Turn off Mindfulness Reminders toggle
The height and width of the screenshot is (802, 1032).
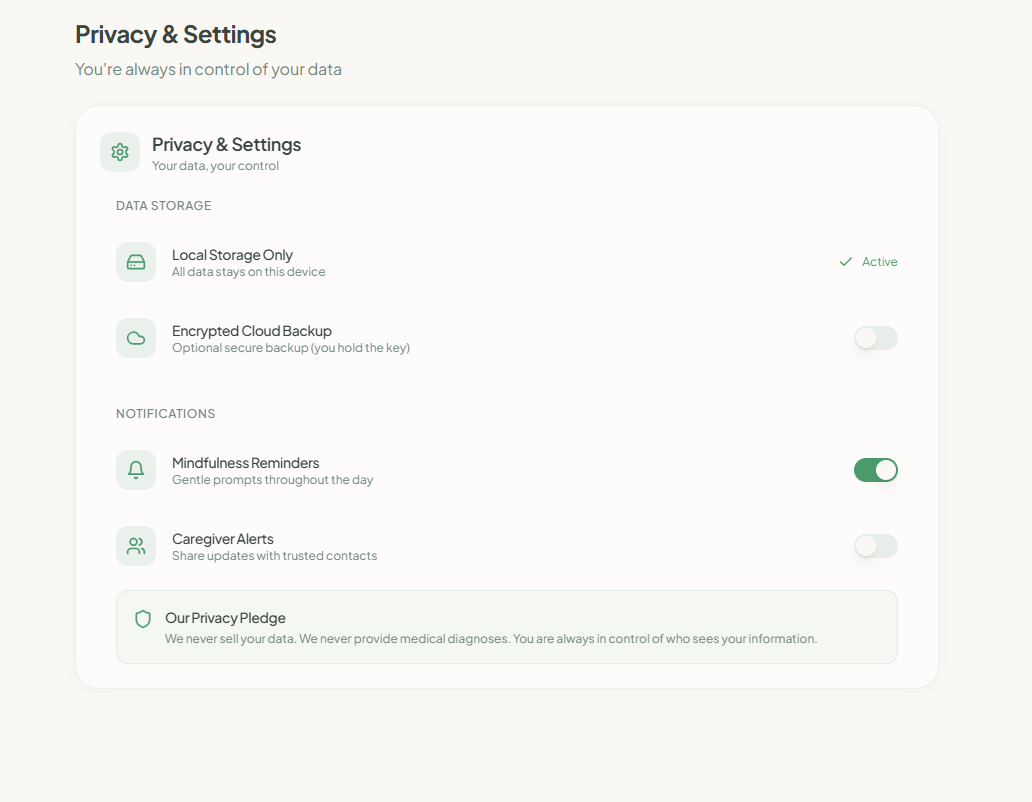(876, 470)
